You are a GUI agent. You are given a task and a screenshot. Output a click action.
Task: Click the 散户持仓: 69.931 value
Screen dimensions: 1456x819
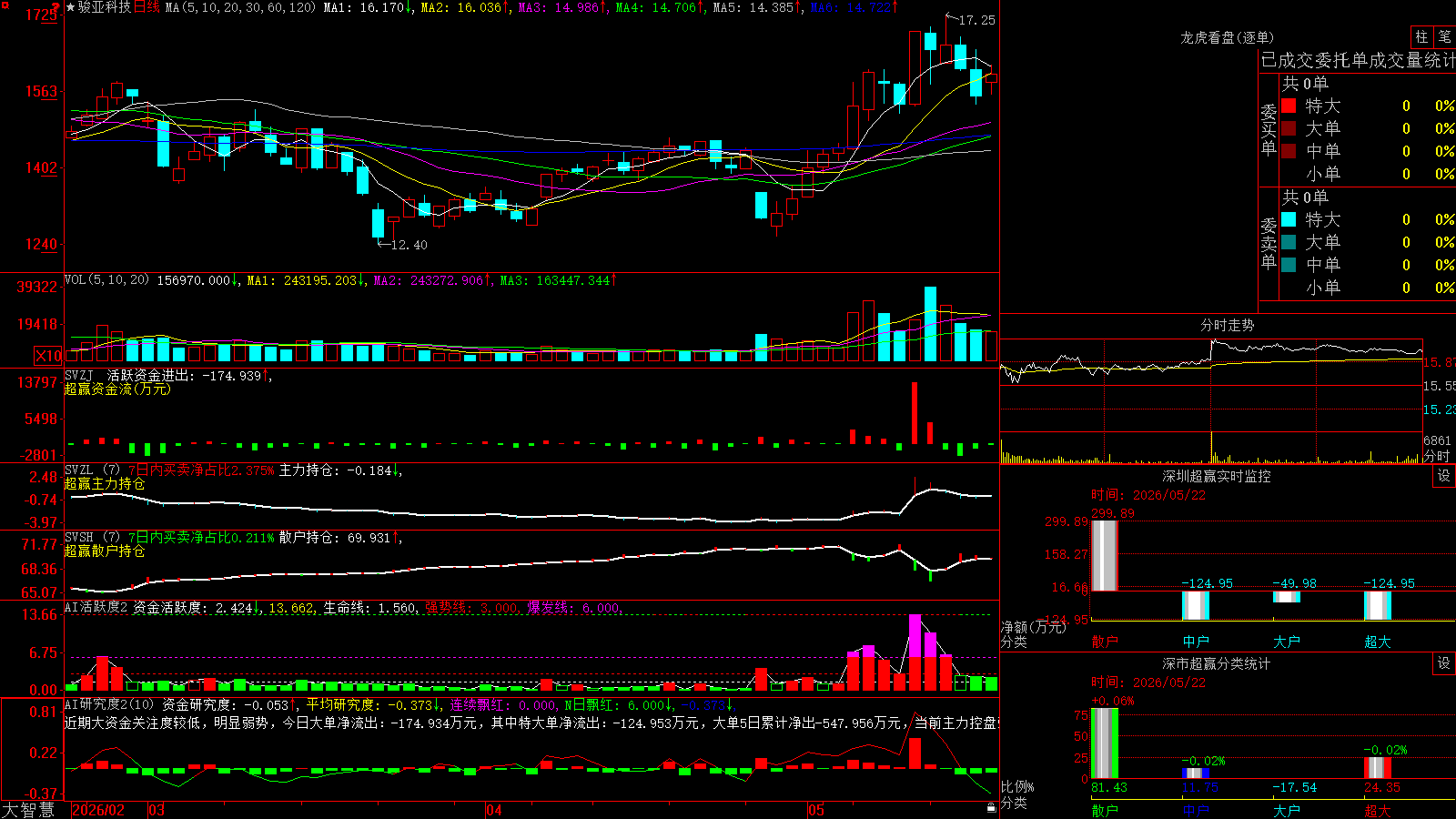click(340, 538)
